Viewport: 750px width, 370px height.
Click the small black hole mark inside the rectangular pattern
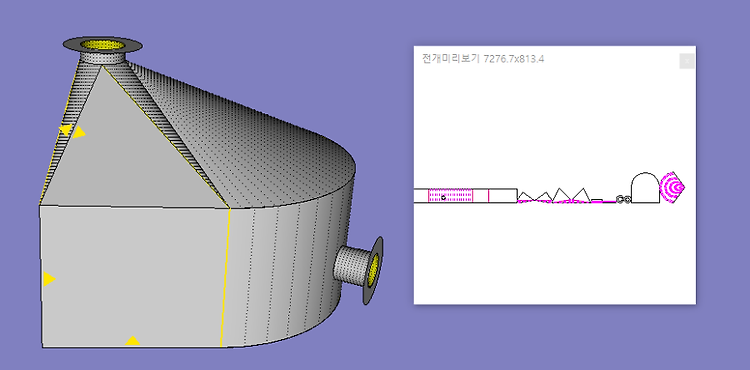click(x=443, y=197)
